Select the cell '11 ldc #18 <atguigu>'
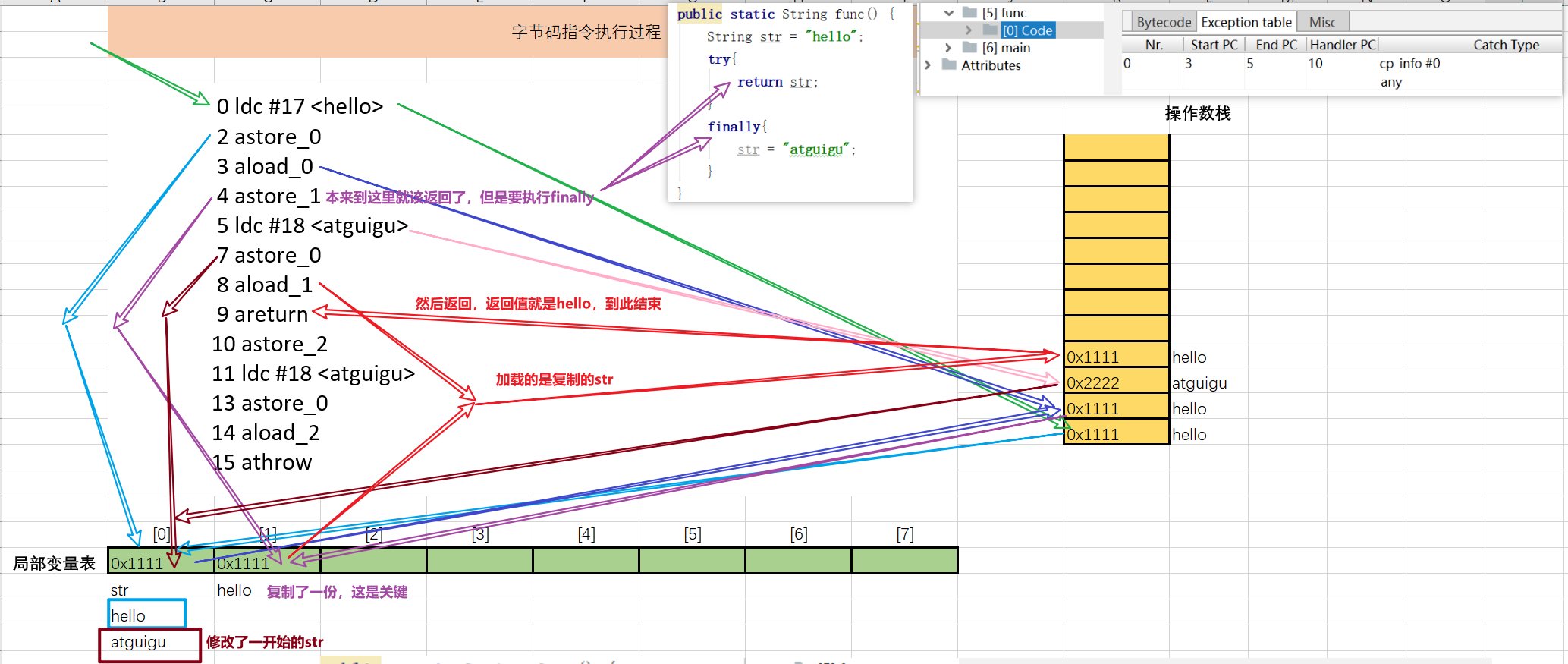 point(313,373)
